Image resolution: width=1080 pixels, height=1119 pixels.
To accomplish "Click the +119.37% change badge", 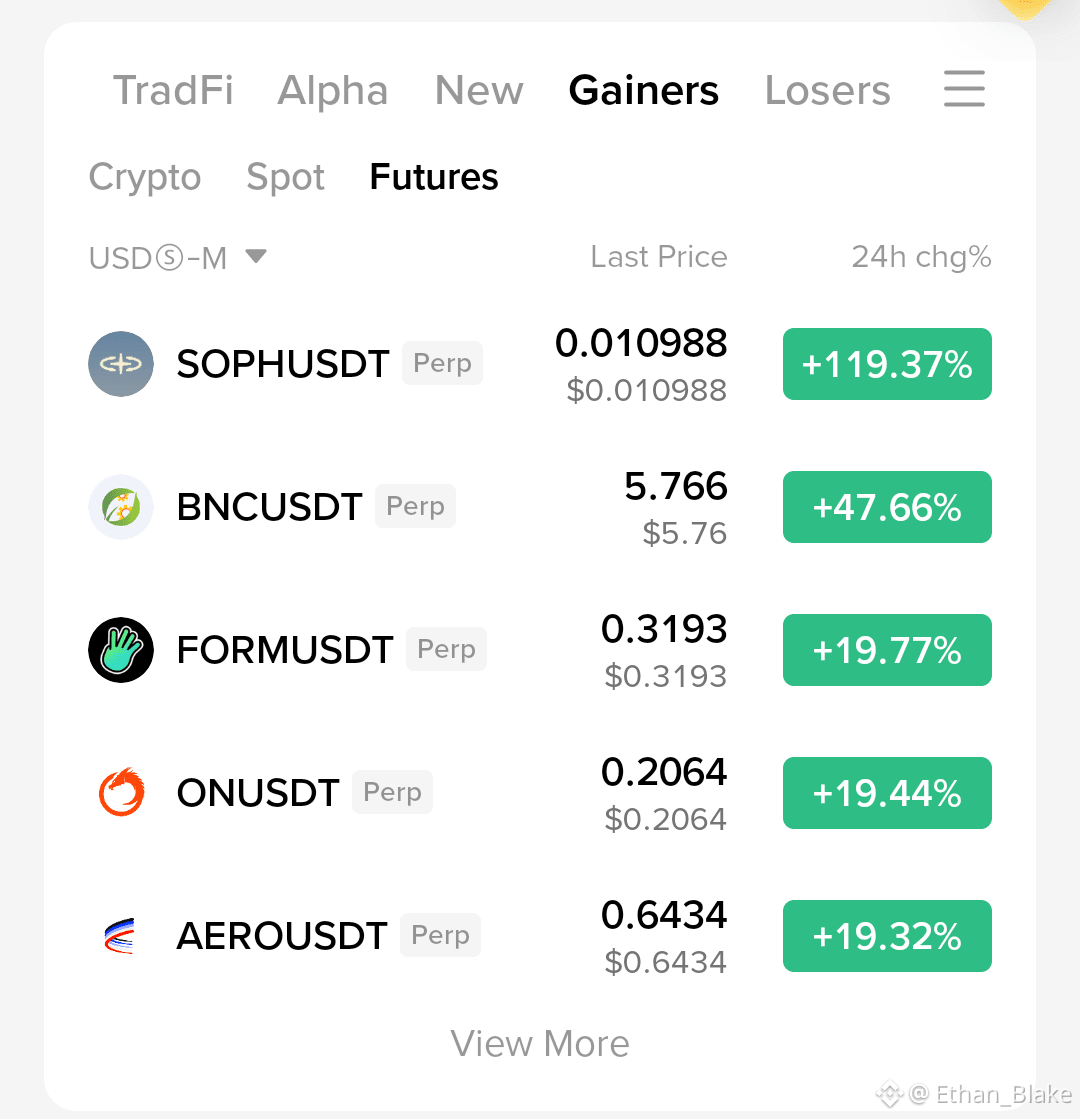I will pos(887,364).
